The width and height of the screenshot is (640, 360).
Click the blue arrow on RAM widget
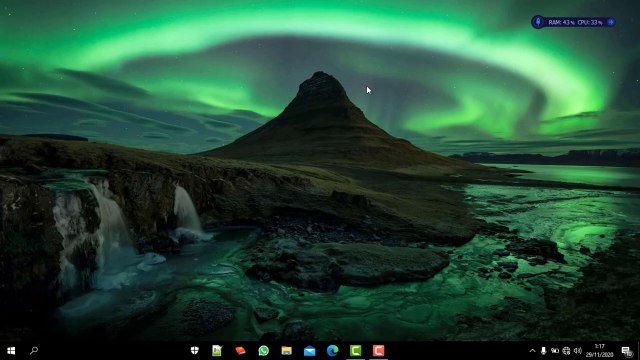coord(611,22)
